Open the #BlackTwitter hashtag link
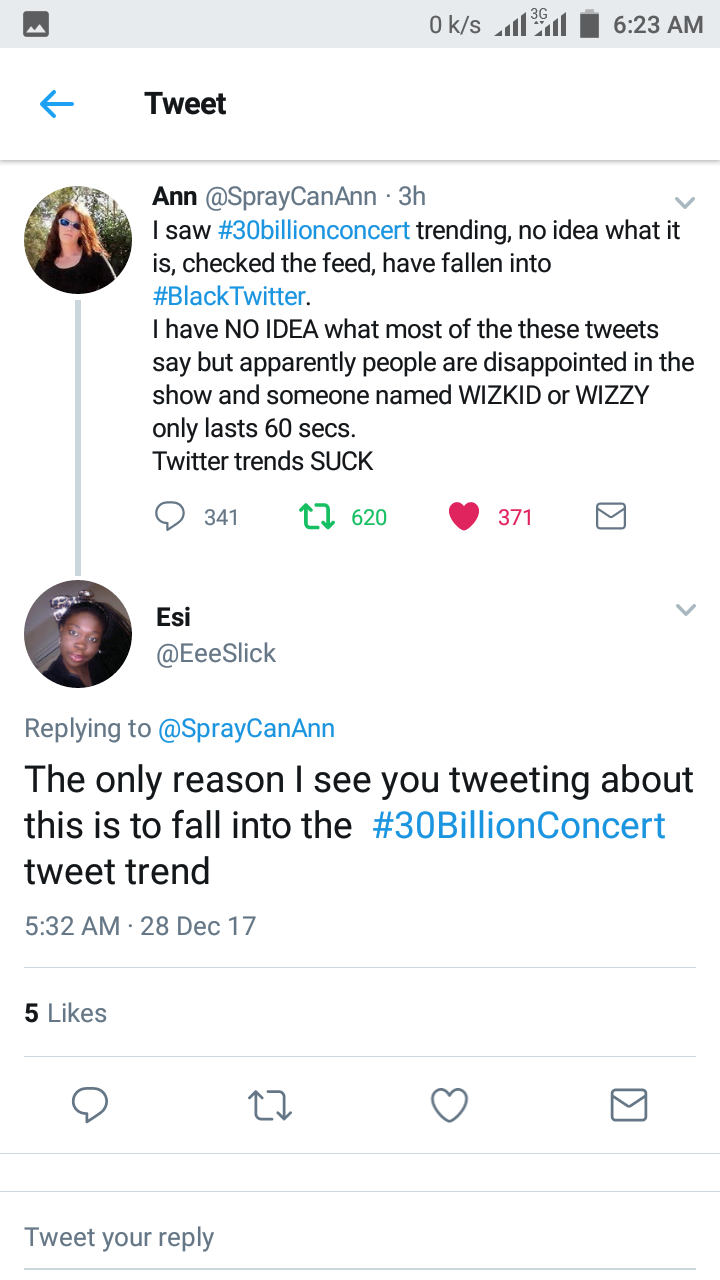720x1280 pixels. (x=229, y=296)
